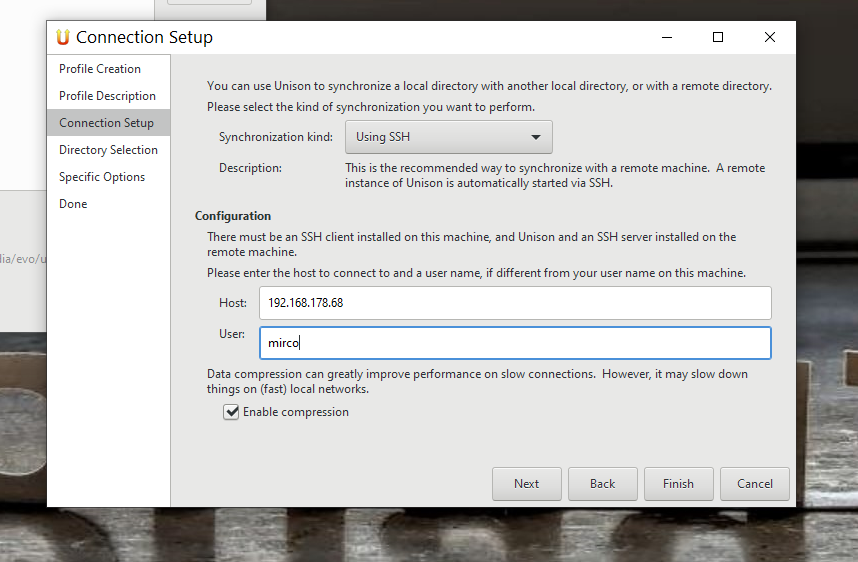
Task: Select the highlighted Connection Setup step
Action: (106, 123)
